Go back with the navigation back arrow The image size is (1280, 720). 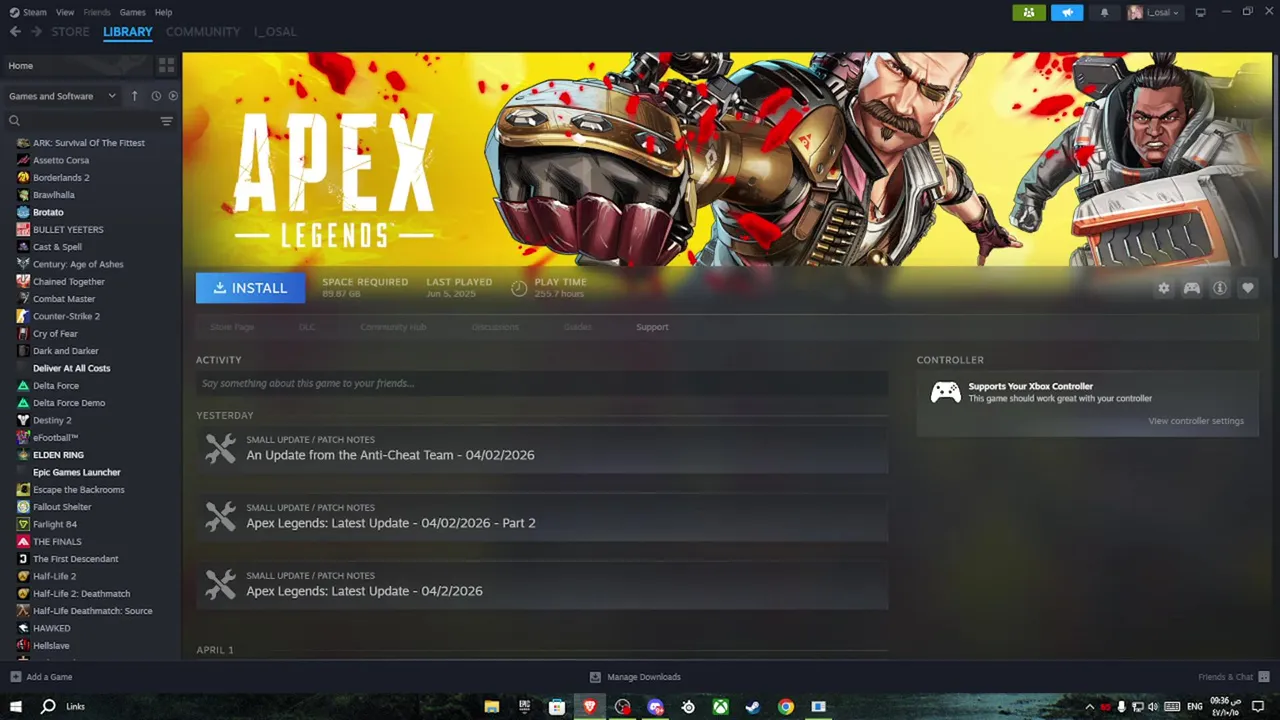(x=15, y=32)
